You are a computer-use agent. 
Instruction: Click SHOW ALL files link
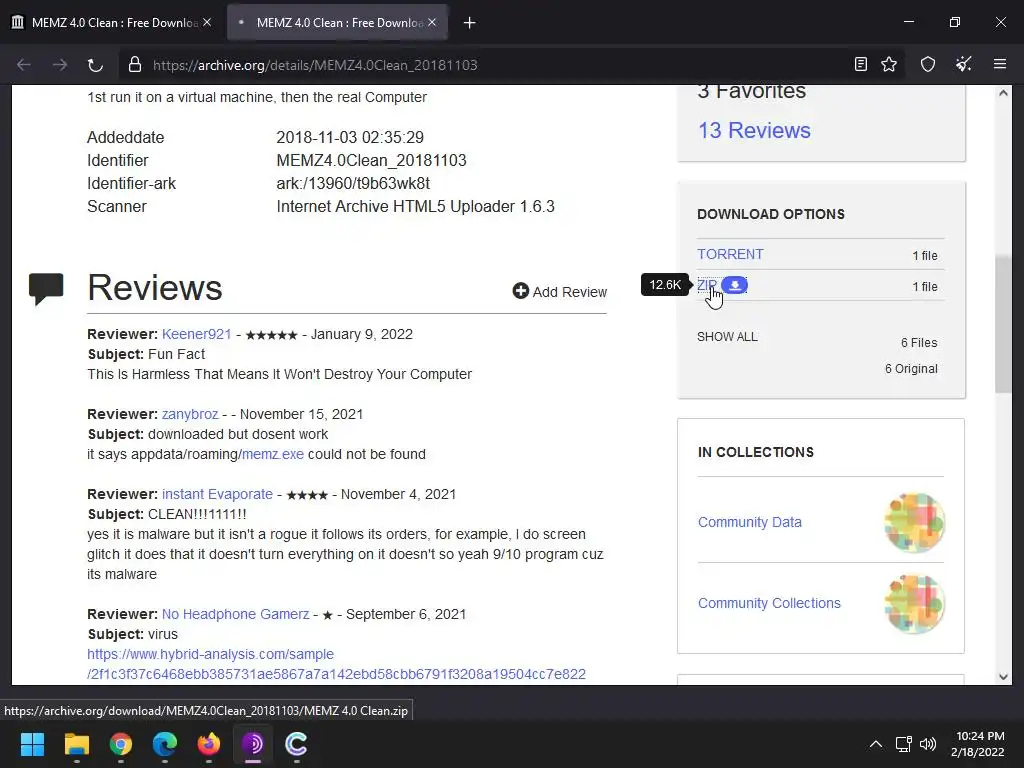(x=728, y=337)
